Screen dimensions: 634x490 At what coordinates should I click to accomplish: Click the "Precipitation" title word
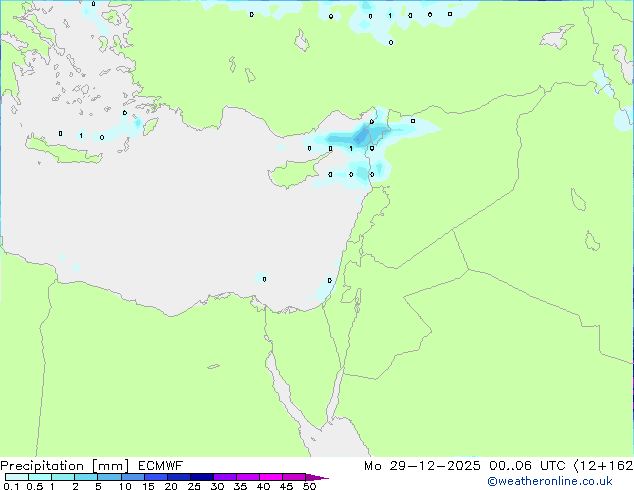pyautogui.click(x=42, y=466)
